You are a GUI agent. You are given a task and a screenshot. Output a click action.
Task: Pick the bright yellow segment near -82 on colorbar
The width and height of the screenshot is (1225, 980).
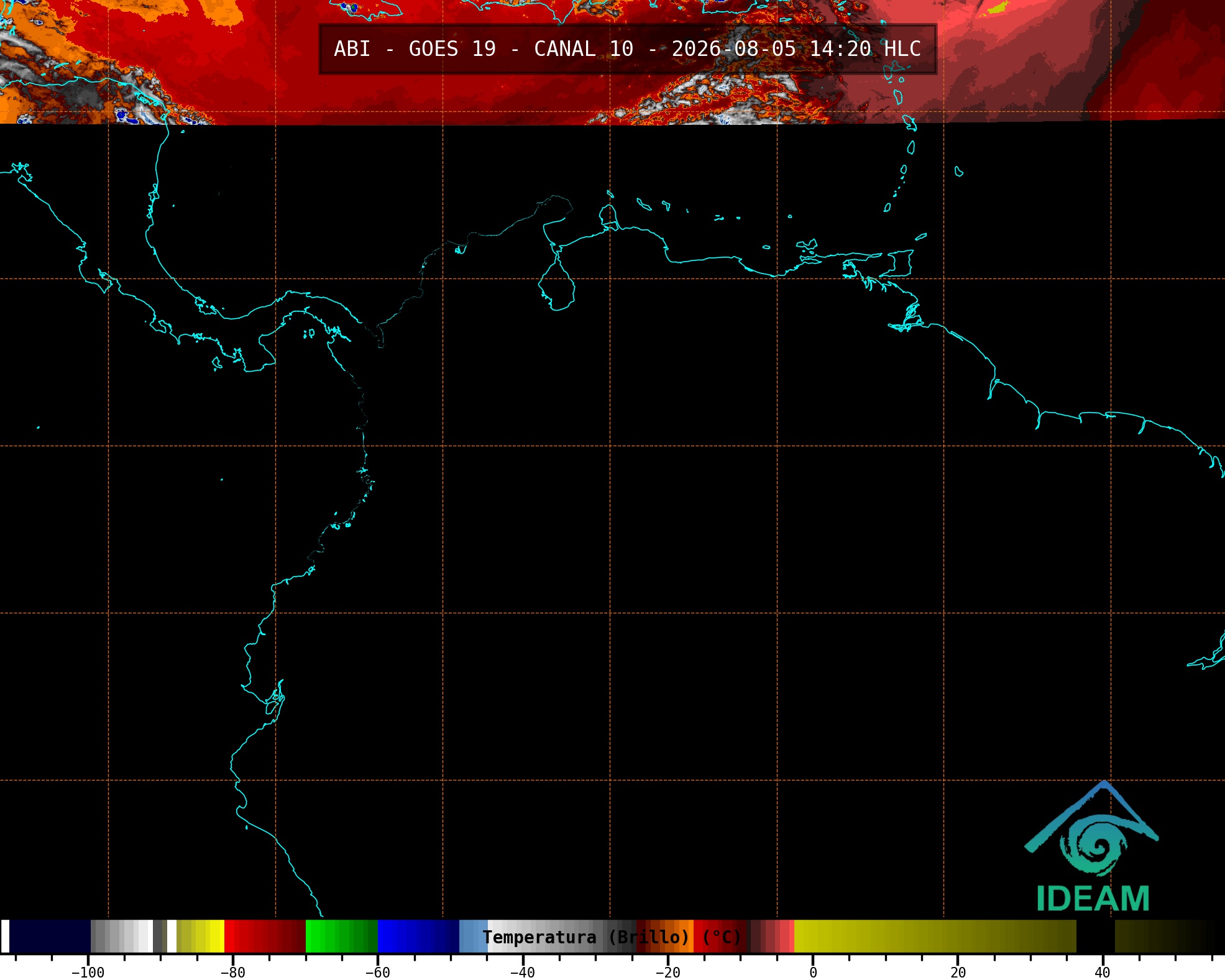[x=216, y=936]
